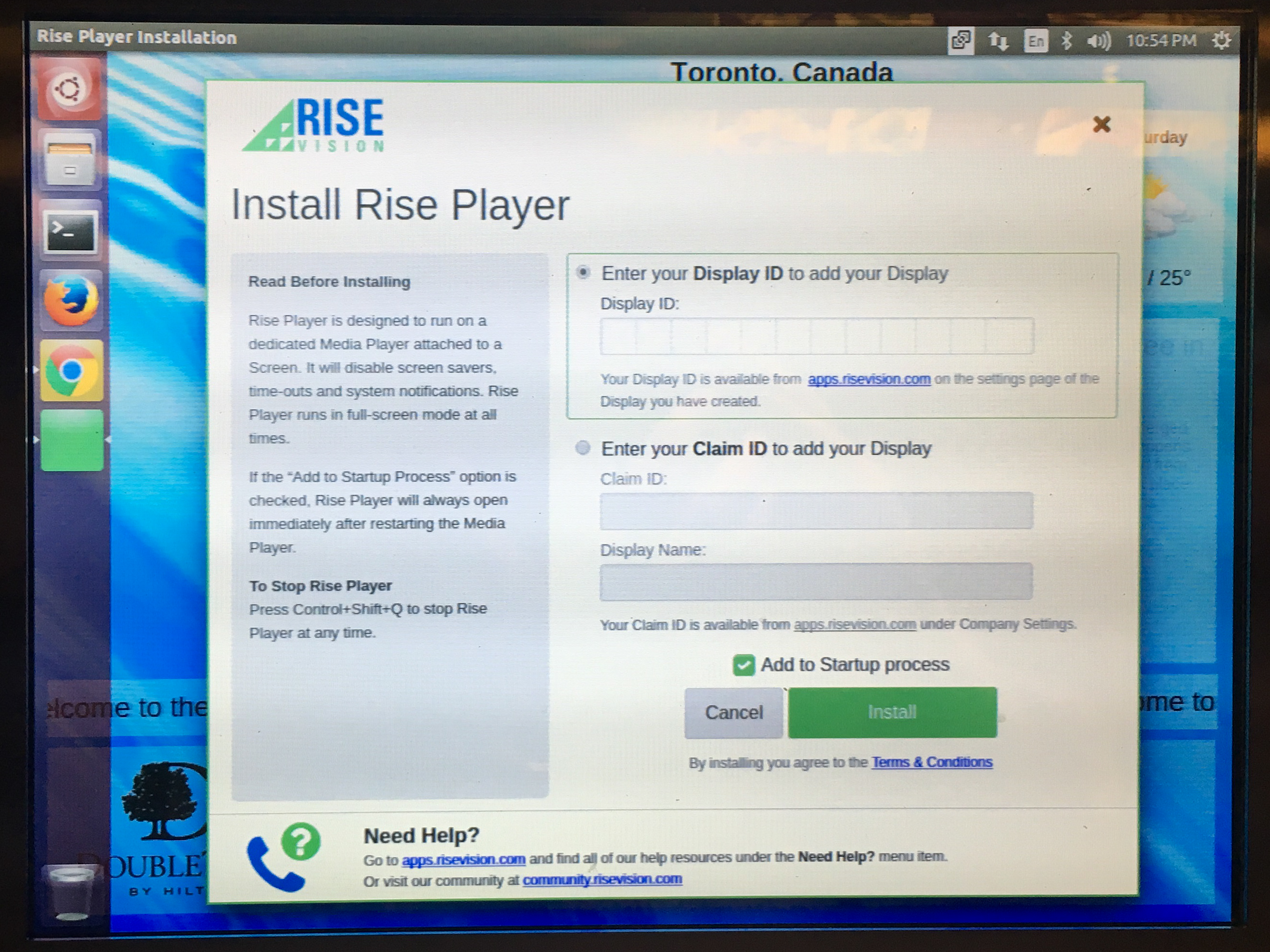Launch Firefox from the dock
The width and height of the screenshot is (1270, 952).
71,301
